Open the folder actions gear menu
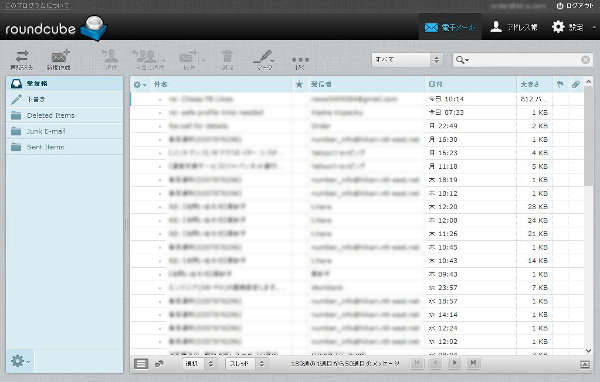This screenshot has width=600, height=382. point(20,361)
